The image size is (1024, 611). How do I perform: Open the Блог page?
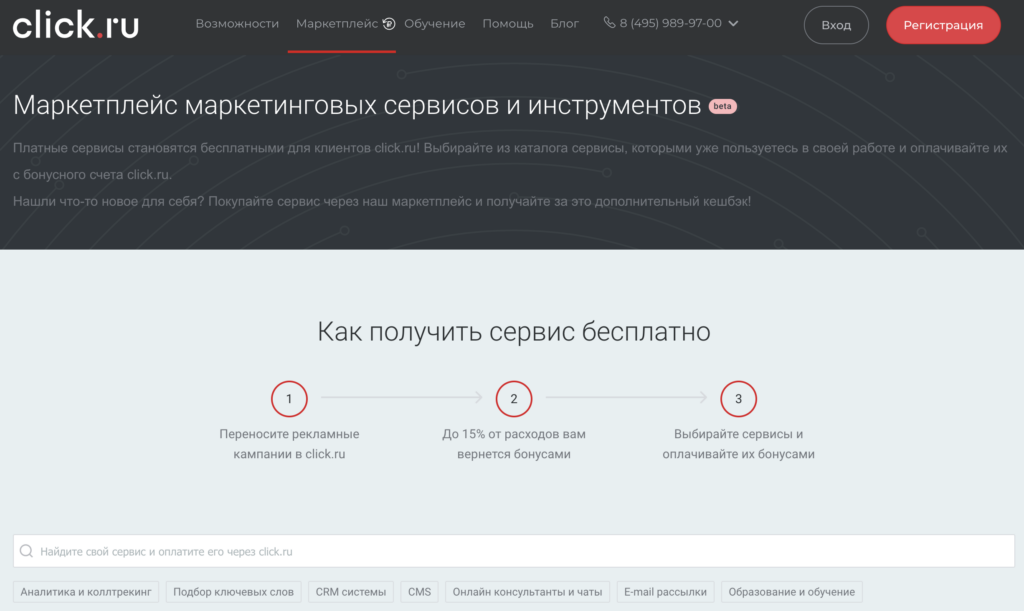tap(564, 24)
